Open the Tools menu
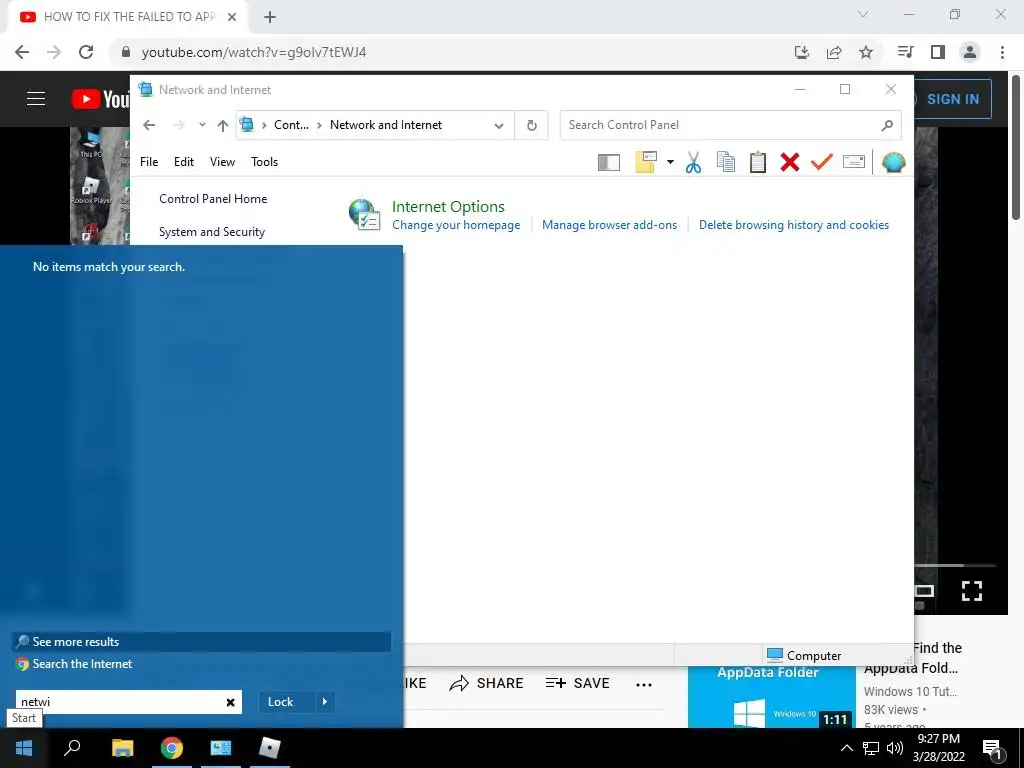Viewport: 1024px width, 768px height. click(264, 162)
